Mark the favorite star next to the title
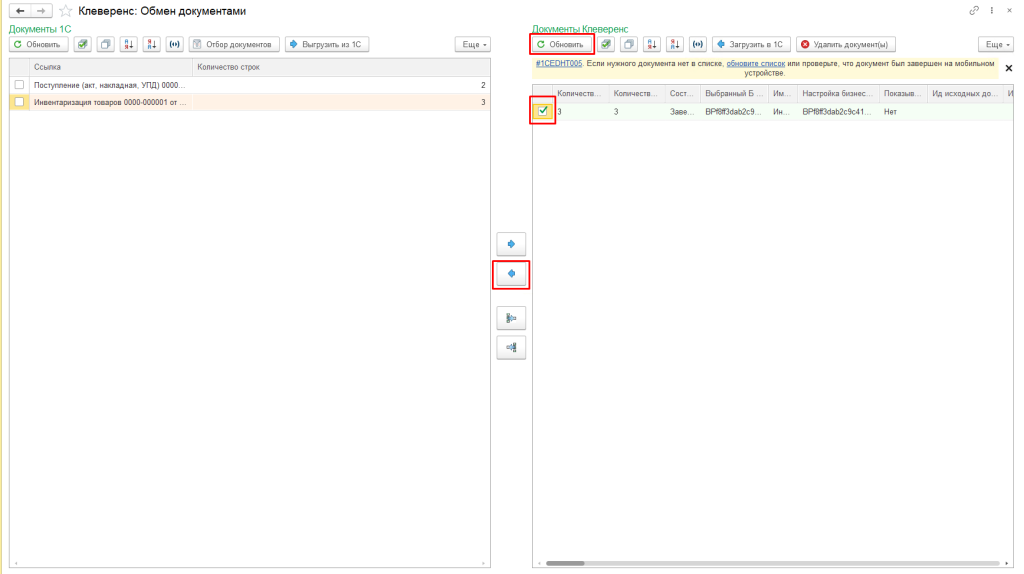 [x=66, y=10]
